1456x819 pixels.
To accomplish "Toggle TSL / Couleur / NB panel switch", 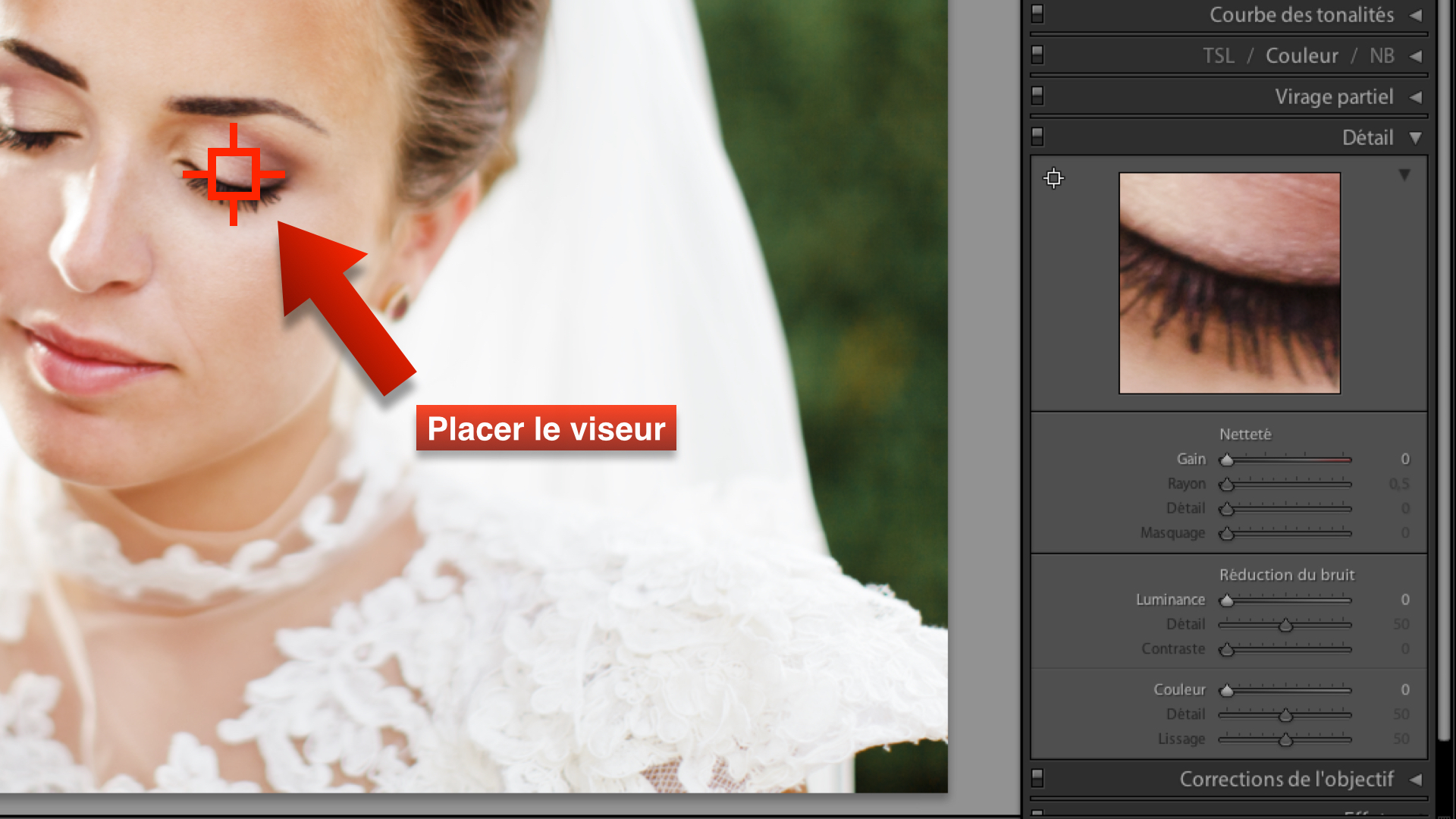I will [x=1037, y=55].
